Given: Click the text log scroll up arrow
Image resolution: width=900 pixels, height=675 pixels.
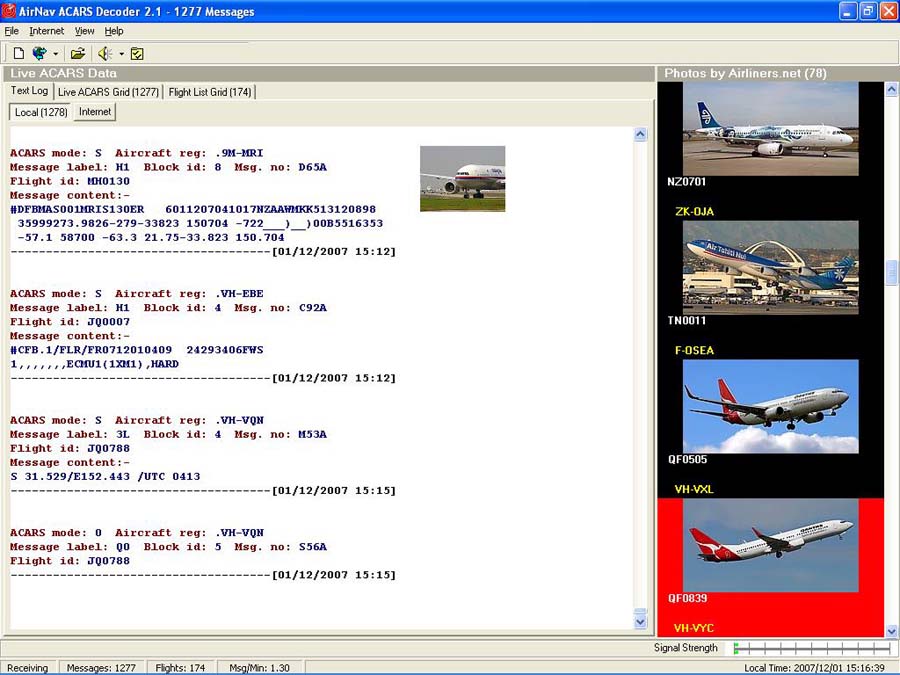Looking at the screenshot, I should tap(641, 134).
